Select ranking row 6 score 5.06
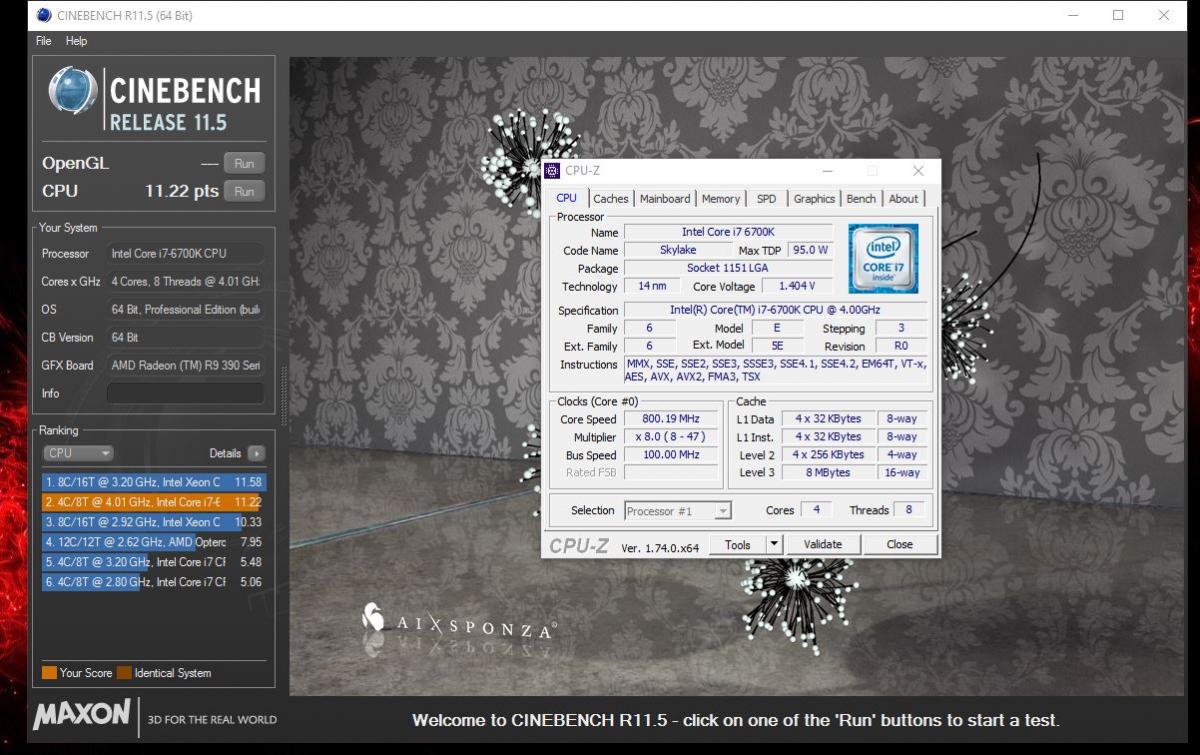Viewport: 1200px width, 755px height. coord(154,582)
